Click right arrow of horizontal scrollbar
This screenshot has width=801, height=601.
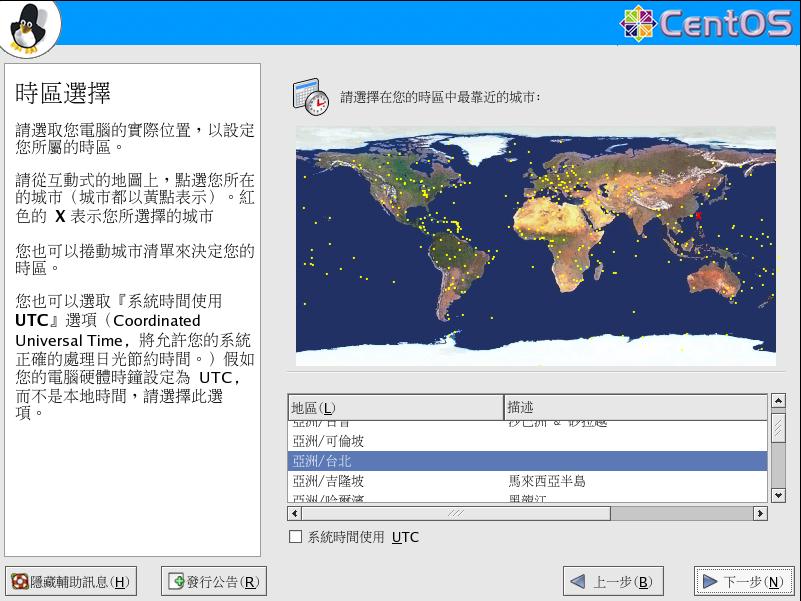tap(761, 513)
